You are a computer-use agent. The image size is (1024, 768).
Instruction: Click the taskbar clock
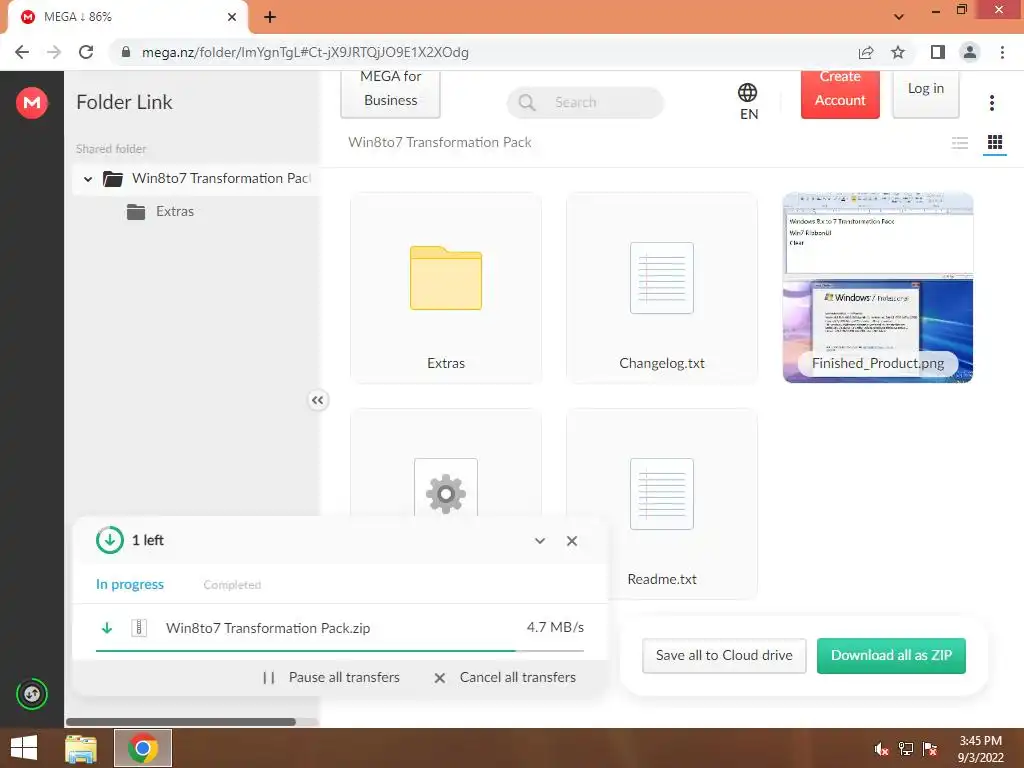[980, 749]
